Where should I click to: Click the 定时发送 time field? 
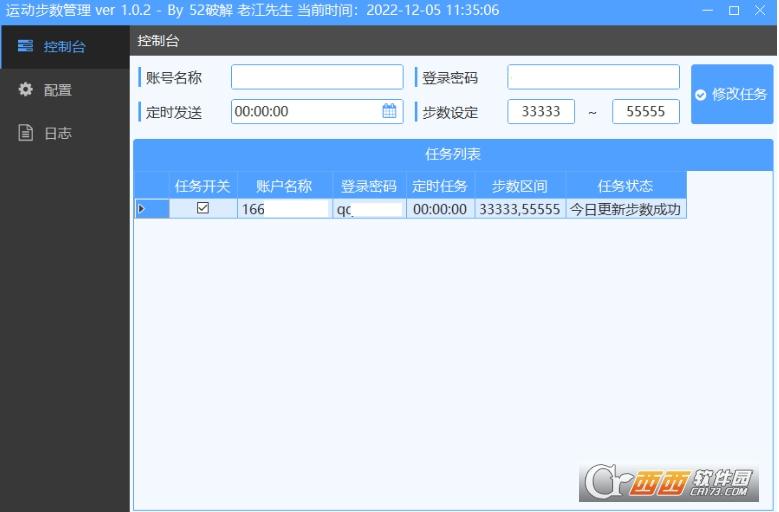point(317,111)
